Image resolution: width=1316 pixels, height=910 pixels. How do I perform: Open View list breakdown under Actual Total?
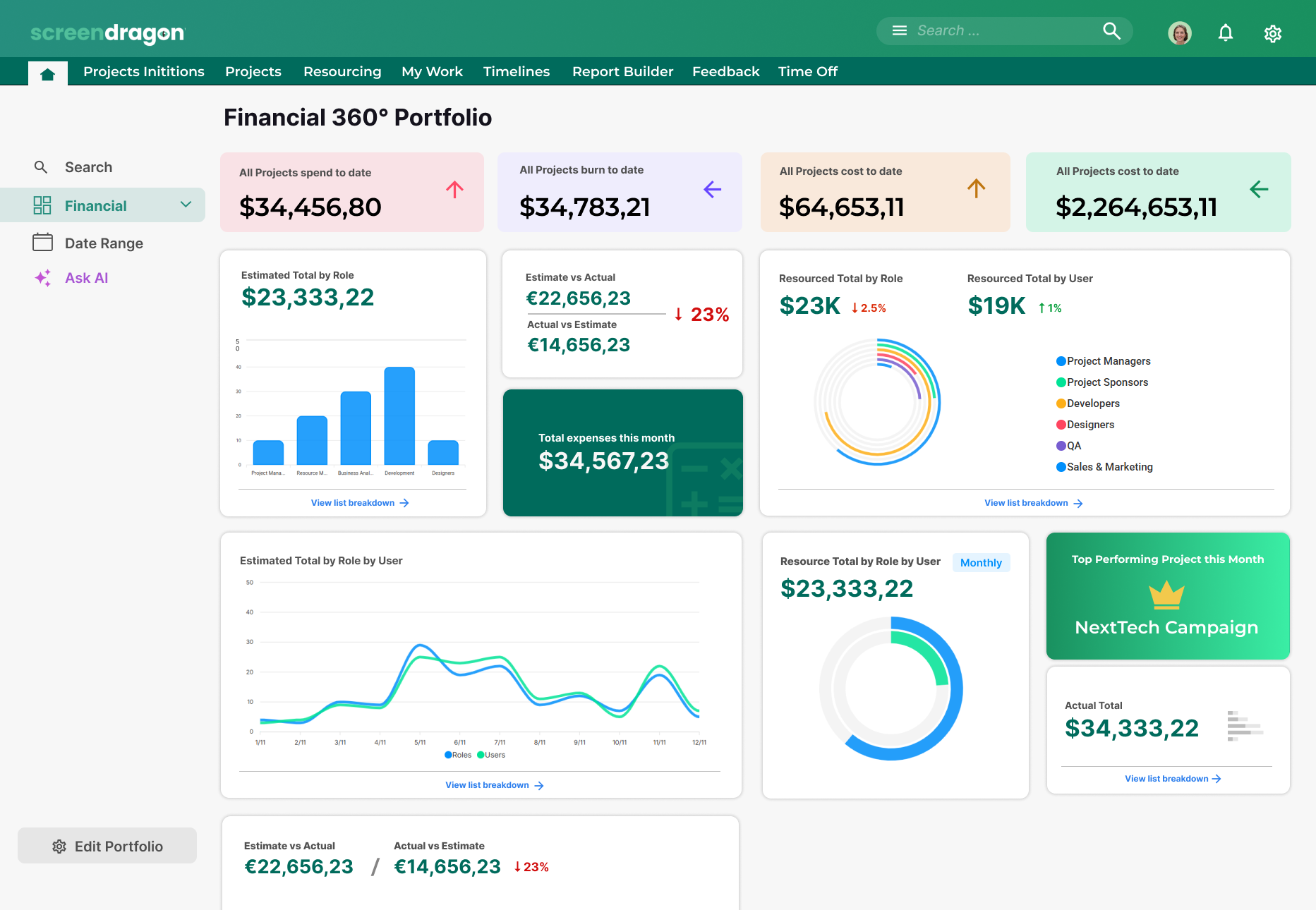[1172, 779]
